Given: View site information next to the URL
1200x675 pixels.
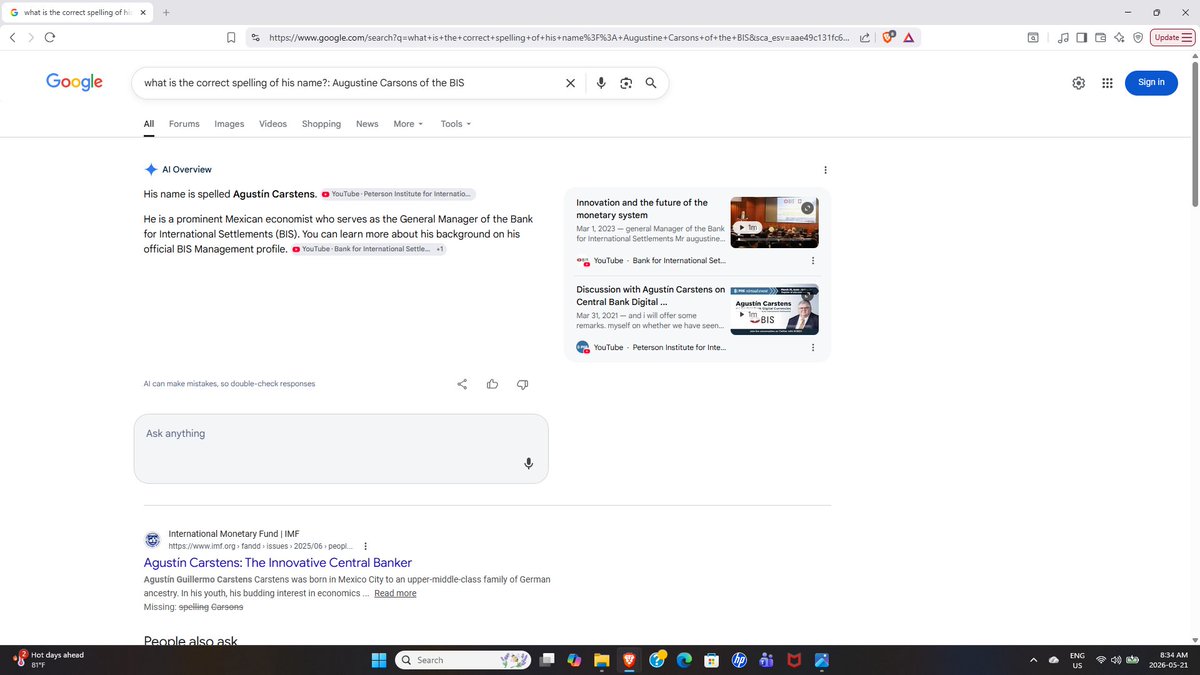Looking at the screenshot, I should coord(255,37).
